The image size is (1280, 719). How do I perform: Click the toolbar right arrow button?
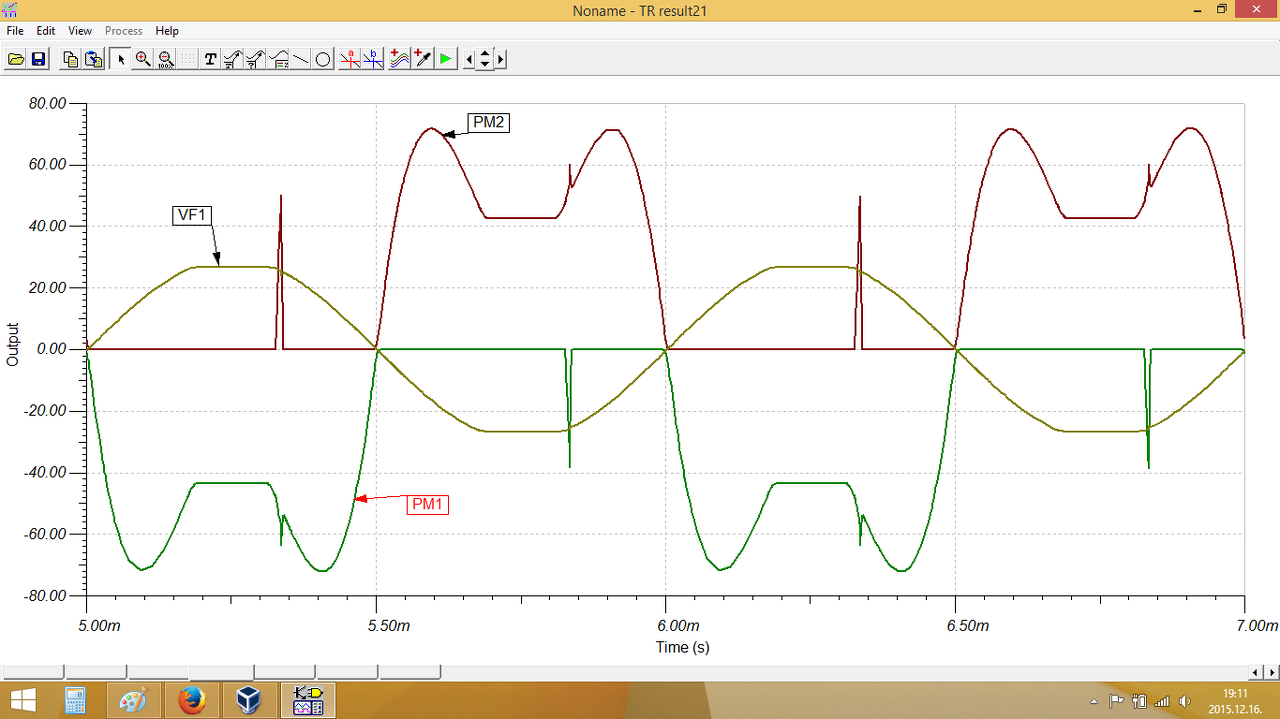pyautogui.click(x=500, y=59)
